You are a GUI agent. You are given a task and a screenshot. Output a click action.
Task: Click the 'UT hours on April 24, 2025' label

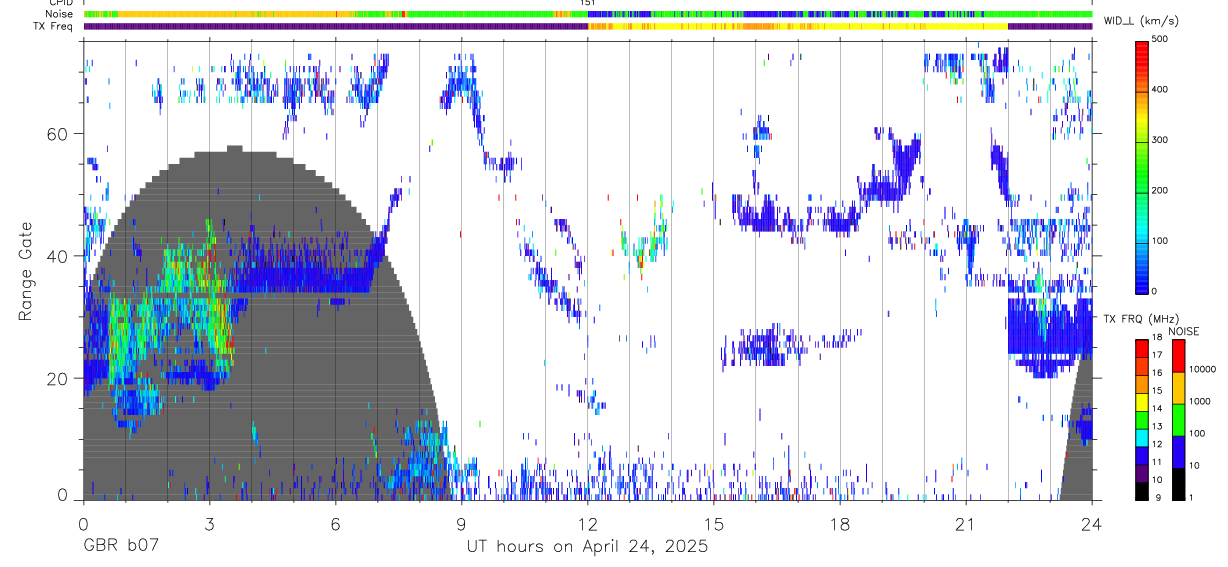pos(587,547)
